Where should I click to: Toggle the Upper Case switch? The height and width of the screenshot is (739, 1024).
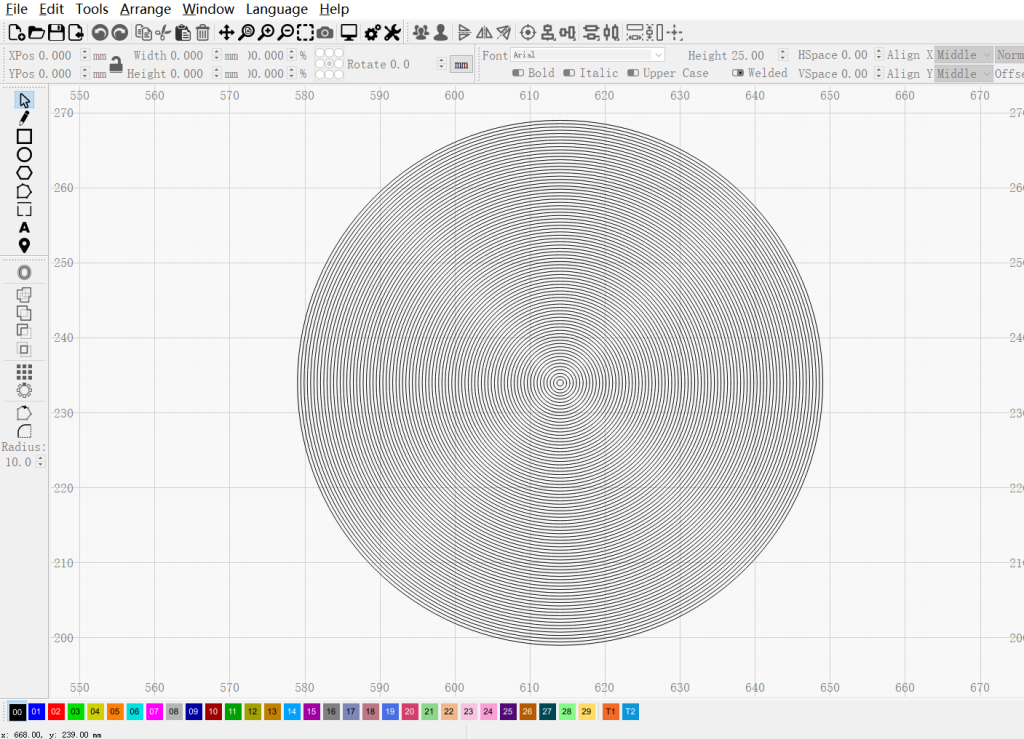pyautogui.click(x=633, y=73)
